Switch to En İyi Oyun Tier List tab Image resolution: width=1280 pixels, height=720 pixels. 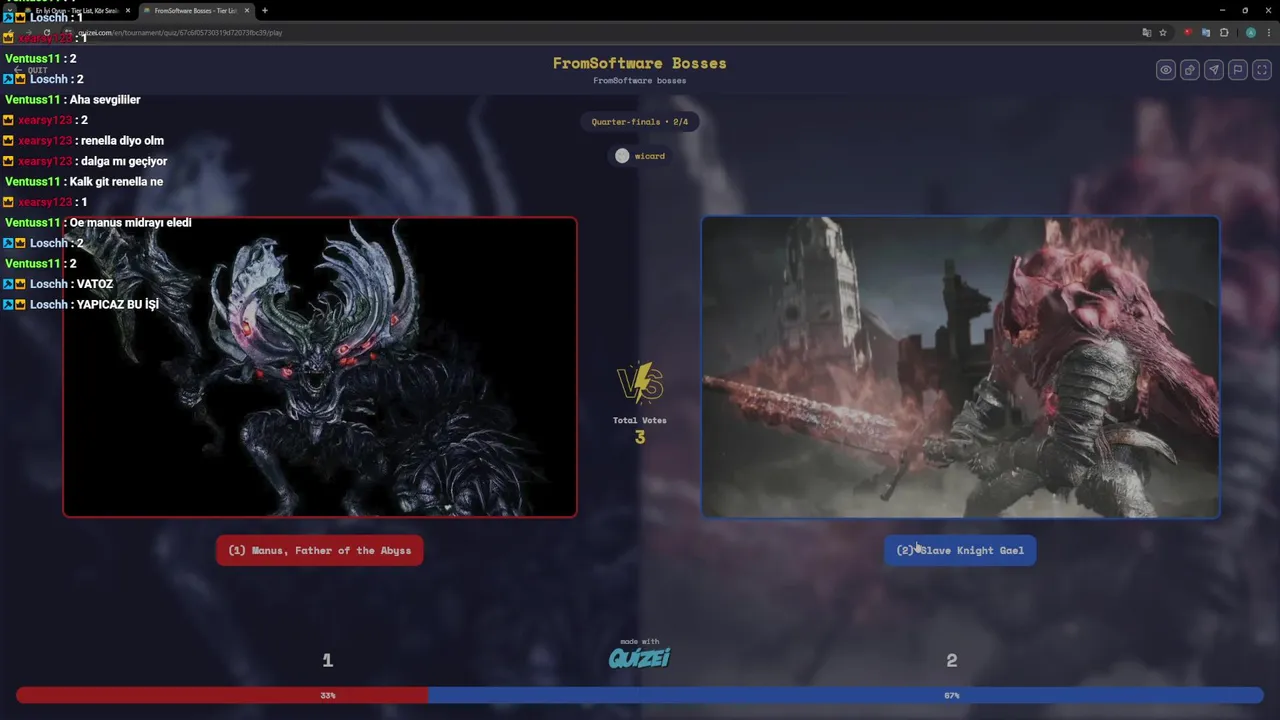pos(75,11)
